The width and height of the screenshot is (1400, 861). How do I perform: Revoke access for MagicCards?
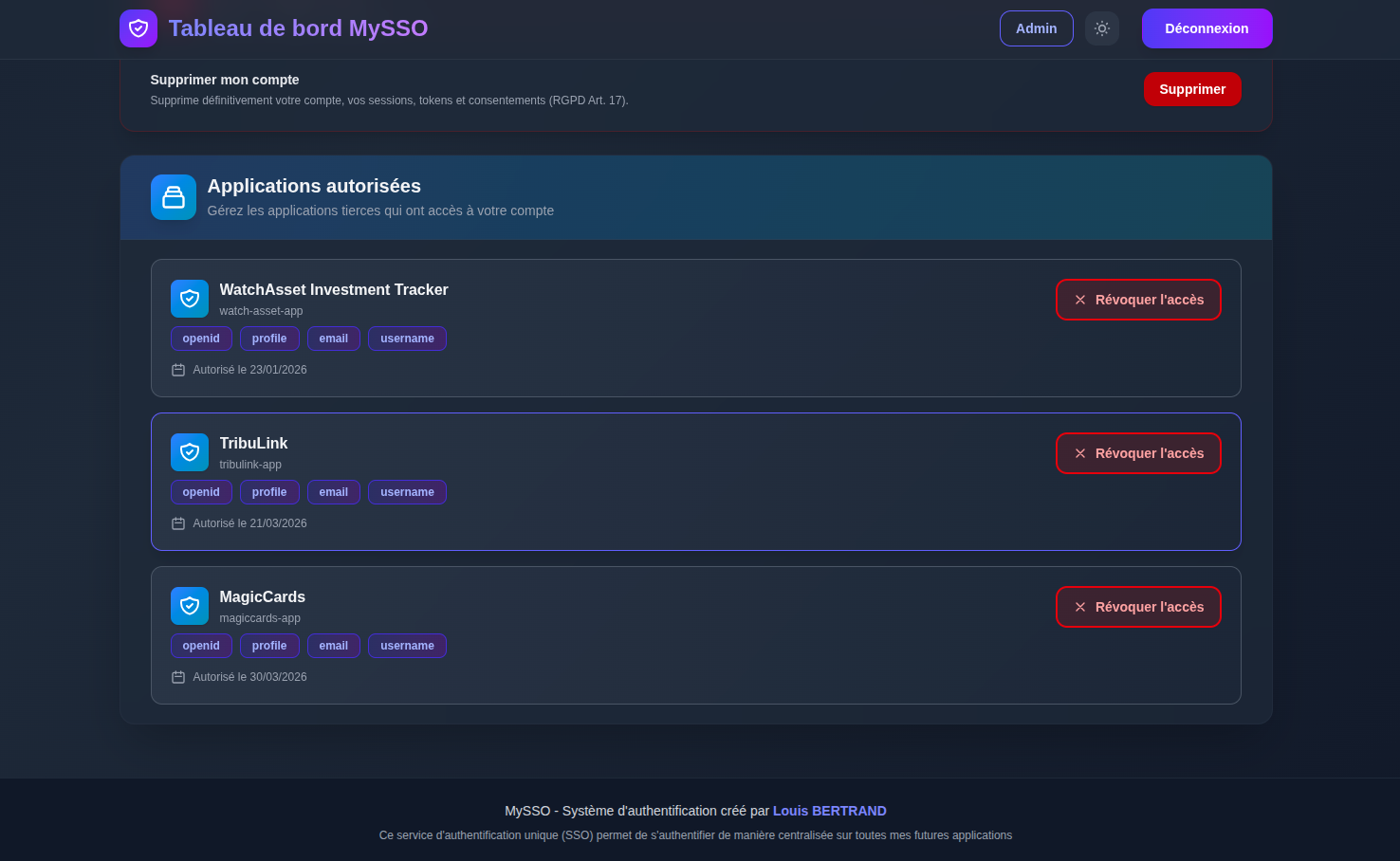coord(1138,607)
